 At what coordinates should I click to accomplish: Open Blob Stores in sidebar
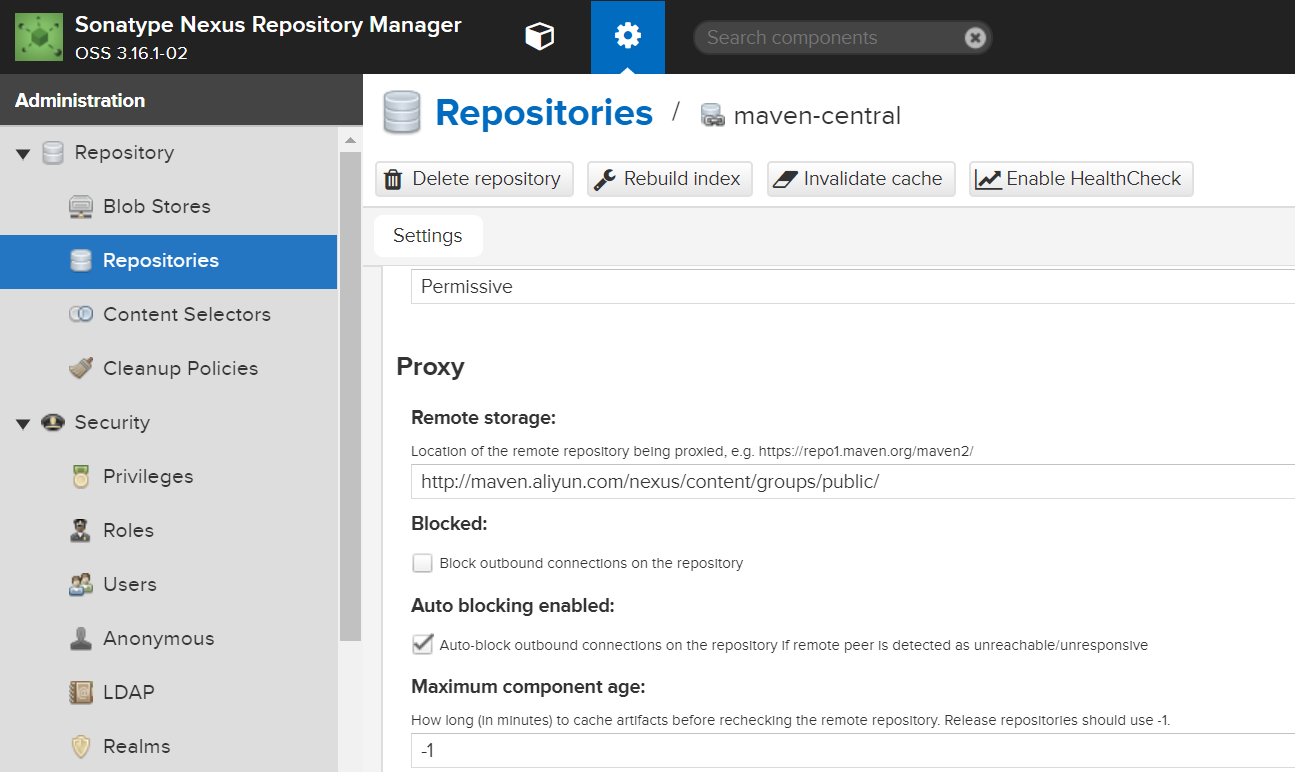(156, 206)
